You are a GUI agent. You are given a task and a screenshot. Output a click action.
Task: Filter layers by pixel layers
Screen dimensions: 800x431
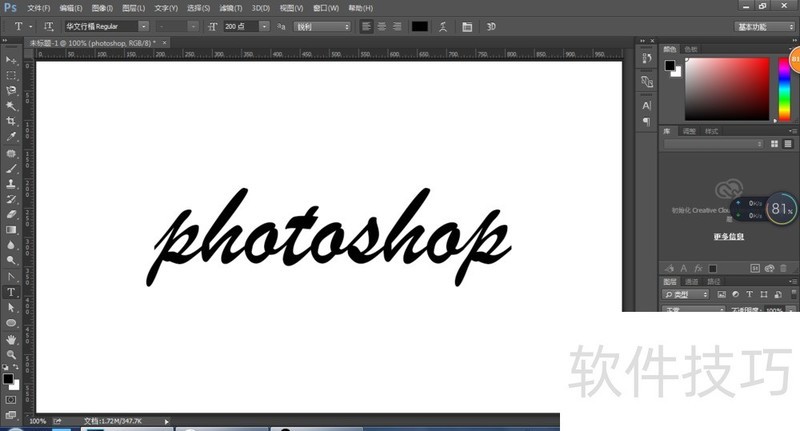[x=721, y=294]
